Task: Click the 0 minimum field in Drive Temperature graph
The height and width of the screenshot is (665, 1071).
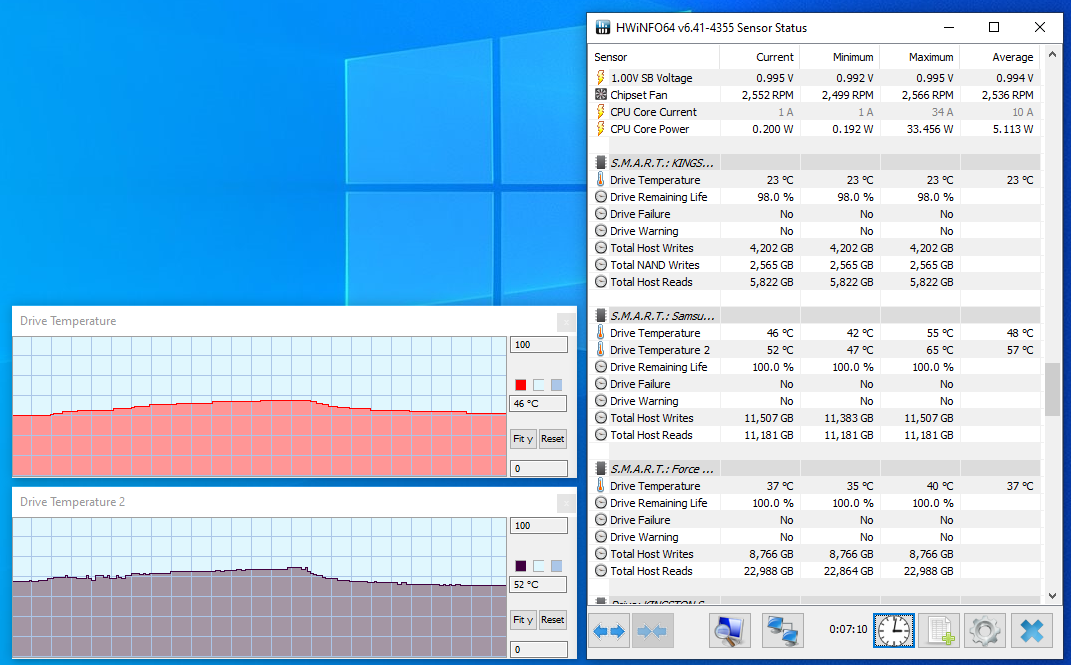Action: coord(538,468)
